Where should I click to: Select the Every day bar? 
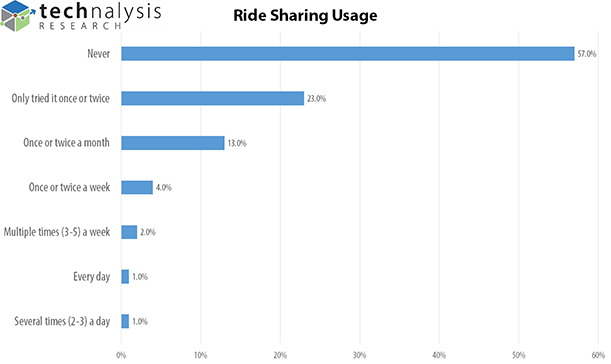(x=125, y=277)
